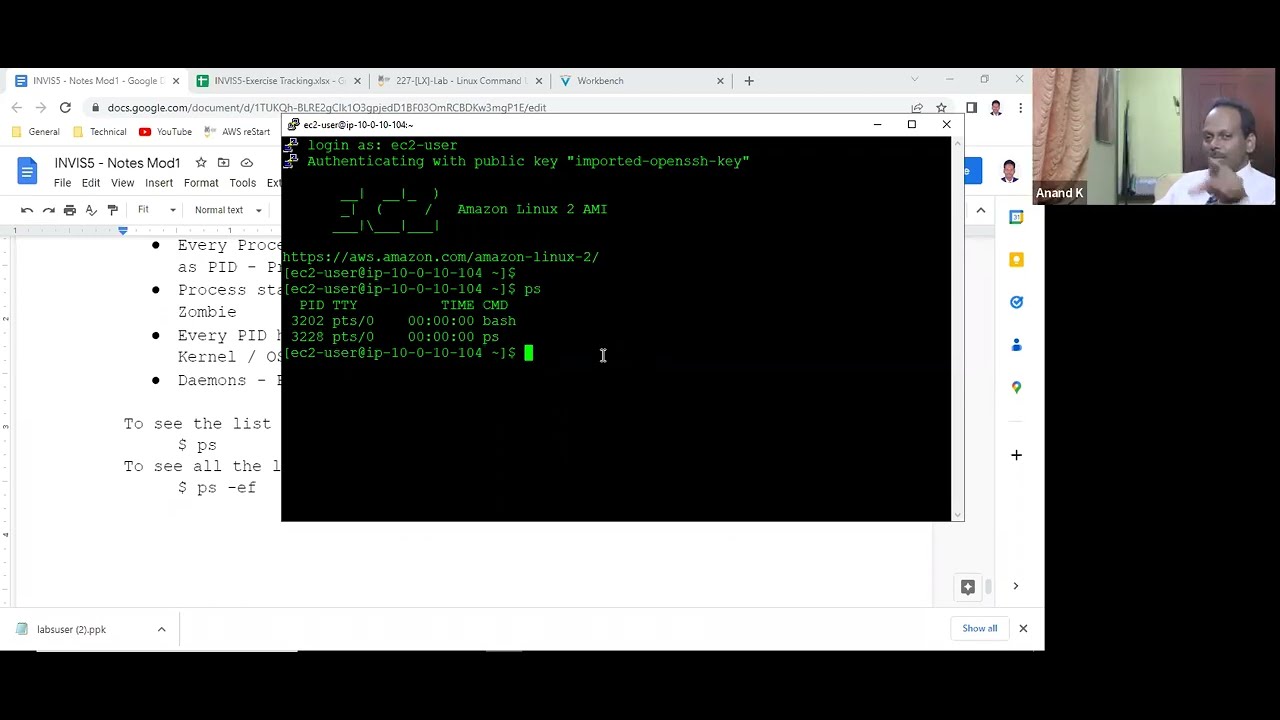The height and width of the screenshot is (720, 1280).
Task: Click the Undo icon in Docs toolbar
Action: coord(27,210)
